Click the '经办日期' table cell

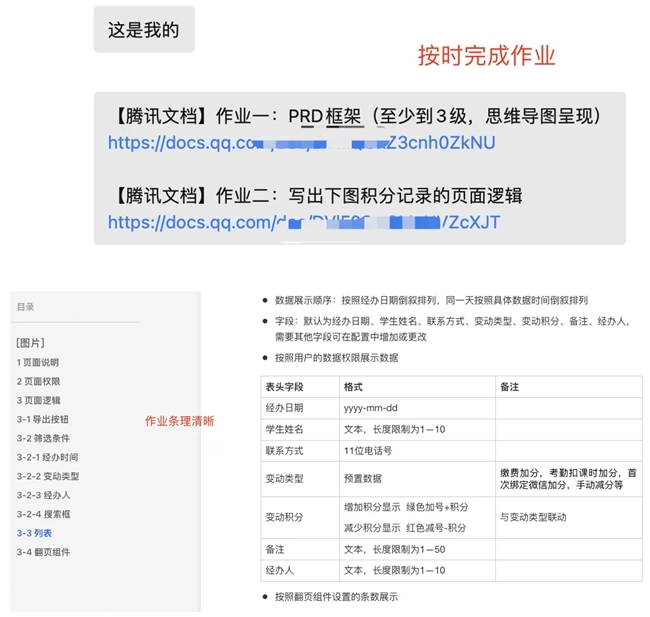pos(300,408)
